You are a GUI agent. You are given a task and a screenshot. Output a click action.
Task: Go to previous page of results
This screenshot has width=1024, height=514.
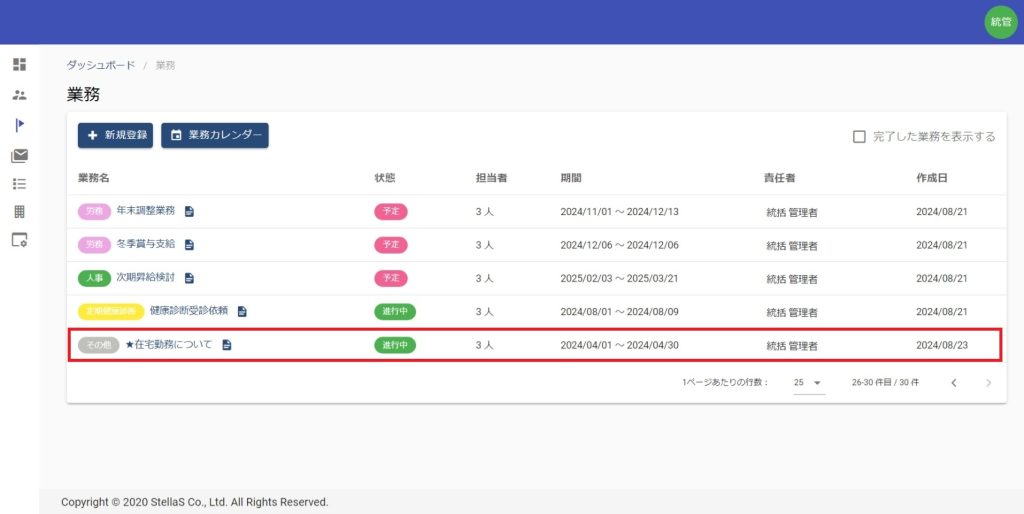click(954, 383)
